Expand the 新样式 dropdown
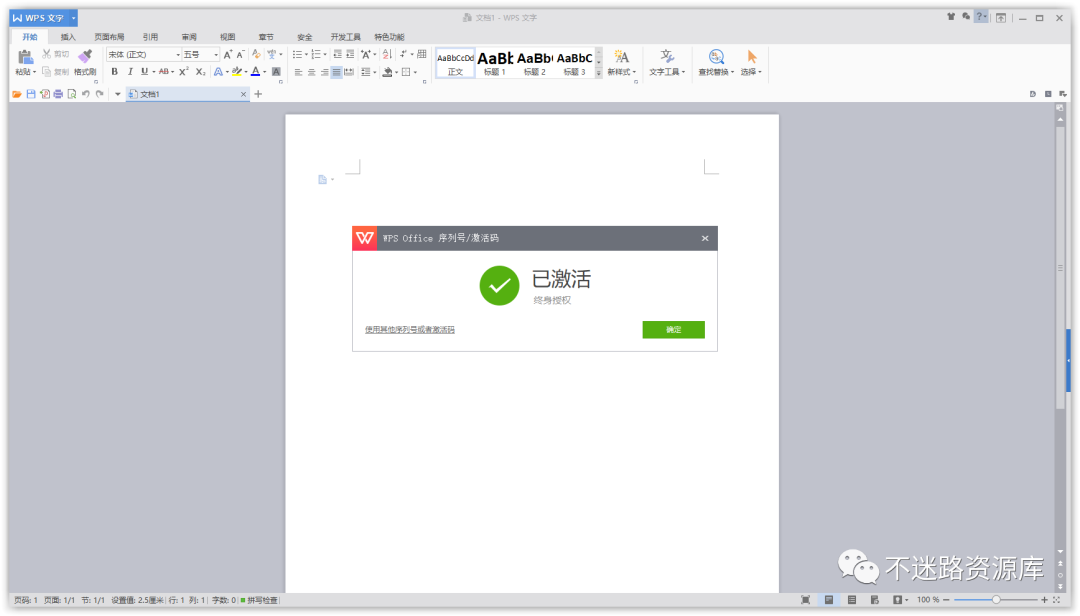The height and width of the screenshot is (616, 1080). click(x=634, y=72)
